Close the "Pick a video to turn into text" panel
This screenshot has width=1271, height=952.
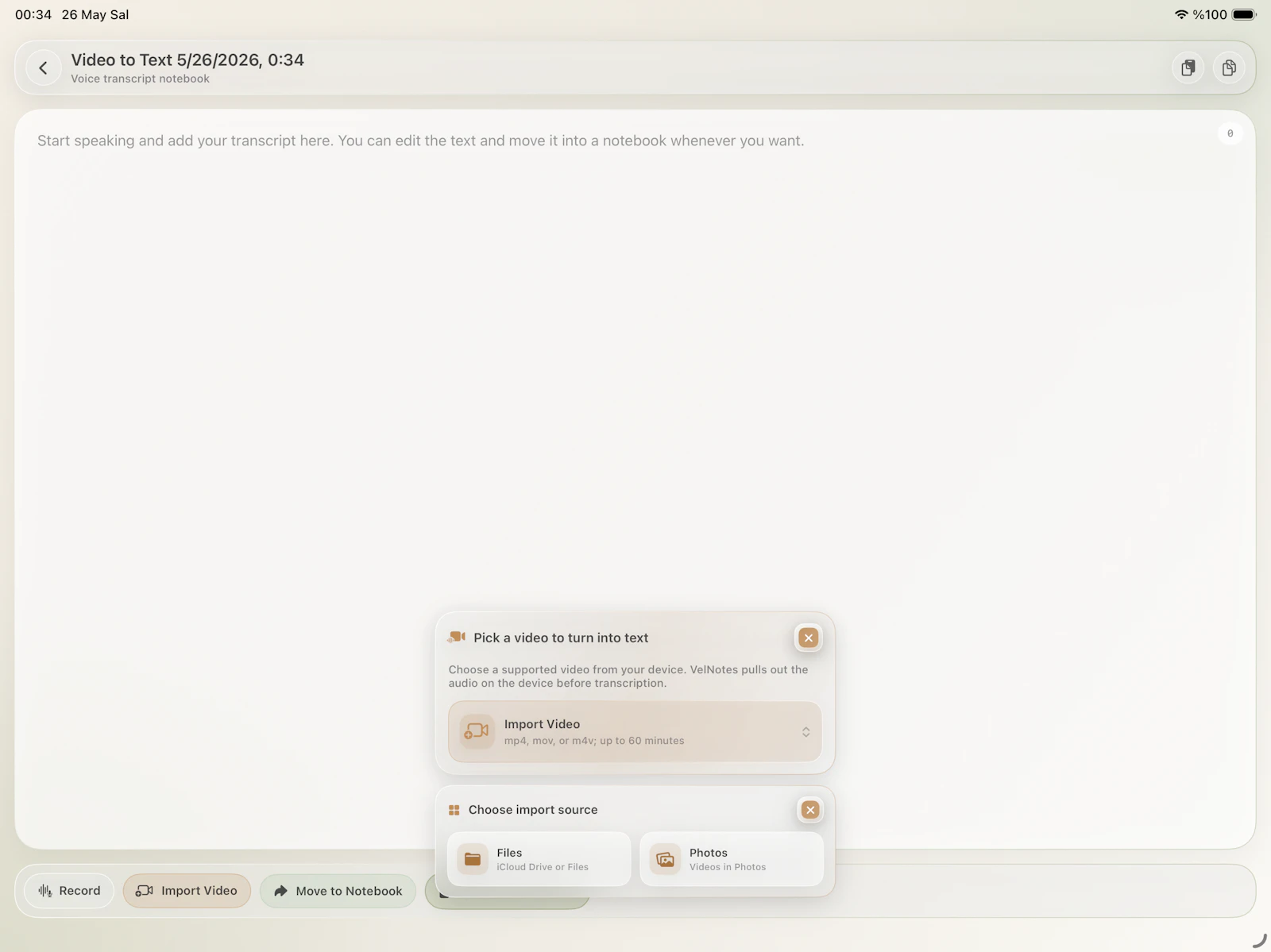808,638
